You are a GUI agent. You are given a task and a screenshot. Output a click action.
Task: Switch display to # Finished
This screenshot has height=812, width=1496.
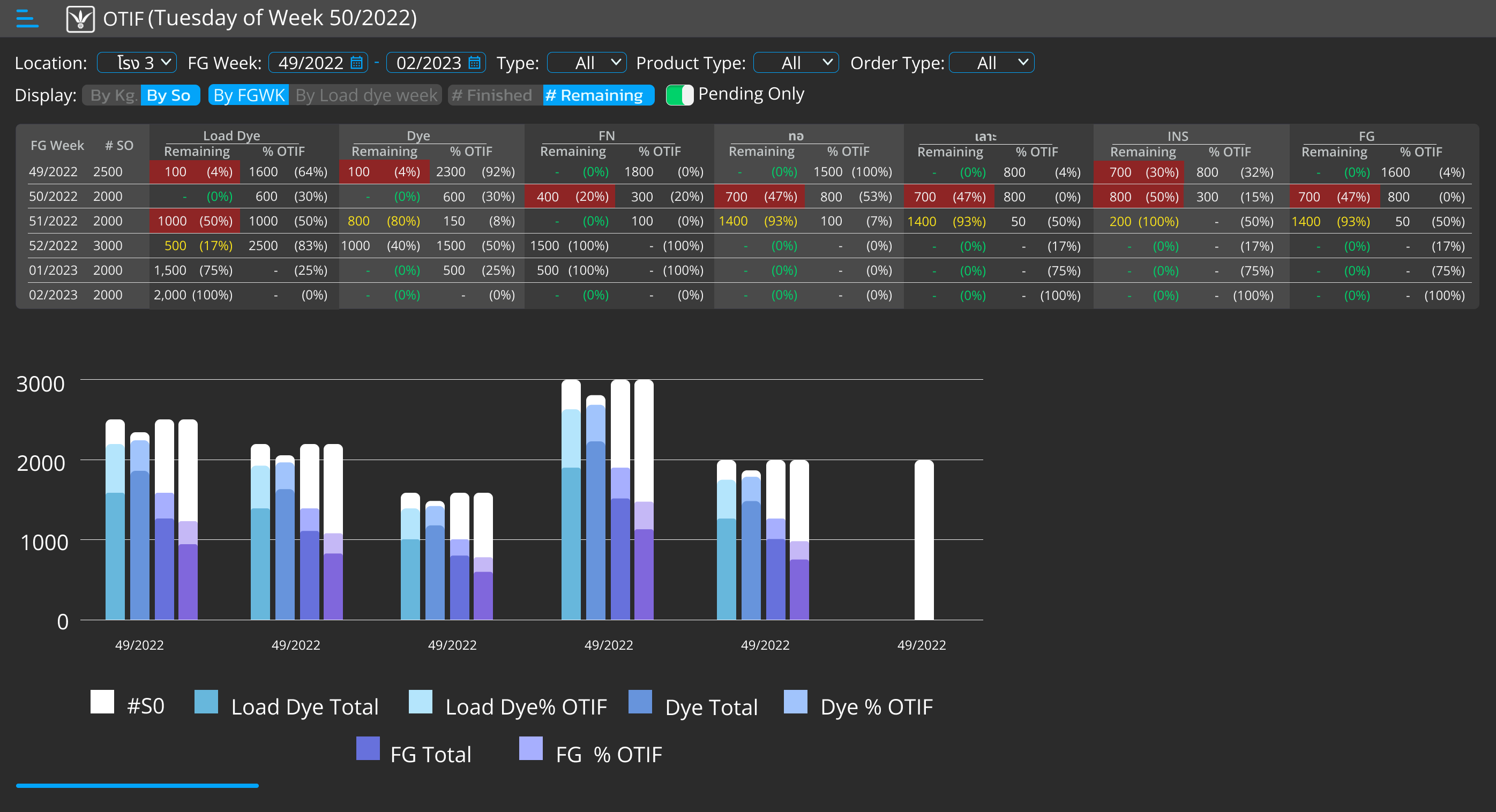coord(492,95)
